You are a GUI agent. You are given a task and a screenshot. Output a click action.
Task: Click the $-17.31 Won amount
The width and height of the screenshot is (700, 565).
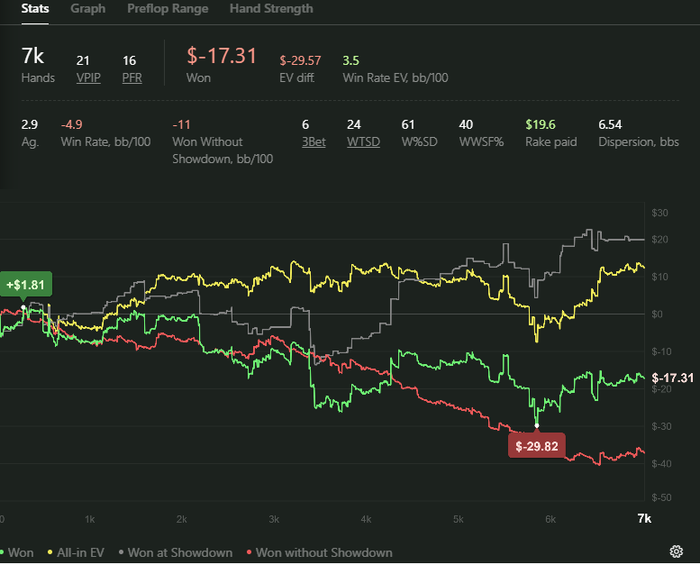(x=221, y=56)
